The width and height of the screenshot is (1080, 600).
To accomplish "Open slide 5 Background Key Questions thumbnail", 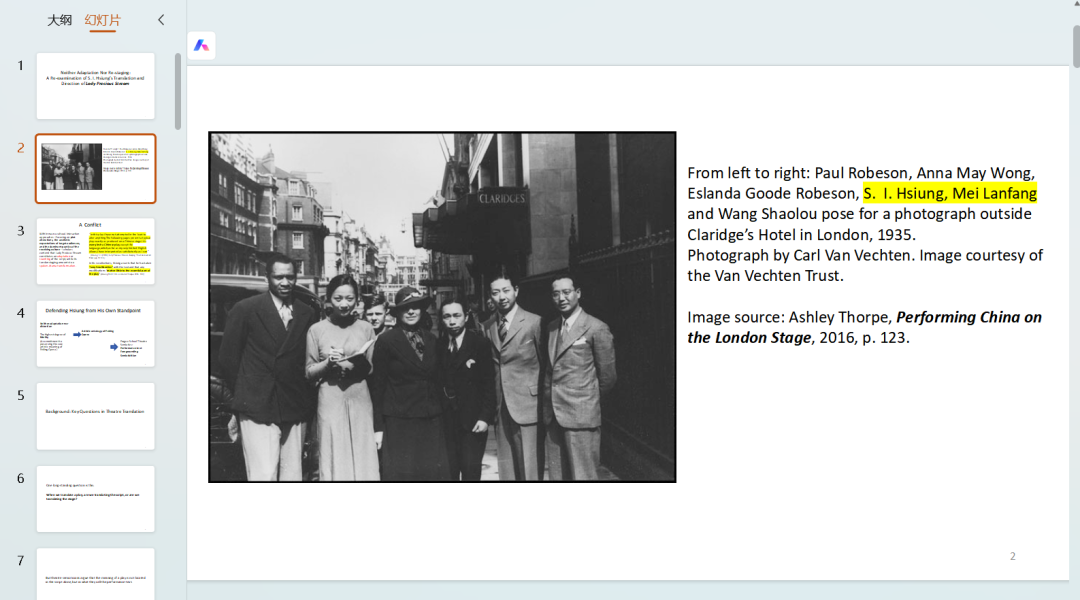I will [x=96, y=416].
